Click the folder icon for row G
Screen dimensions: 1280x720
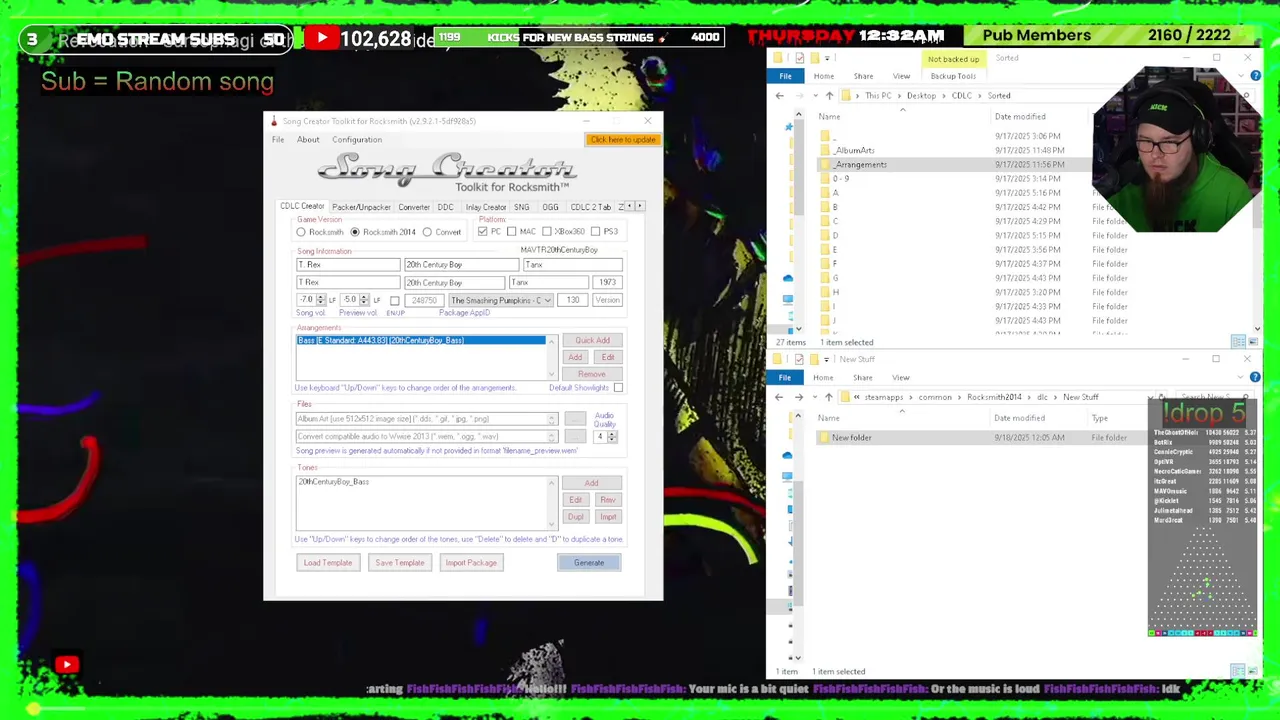click(x=825, y=278)
